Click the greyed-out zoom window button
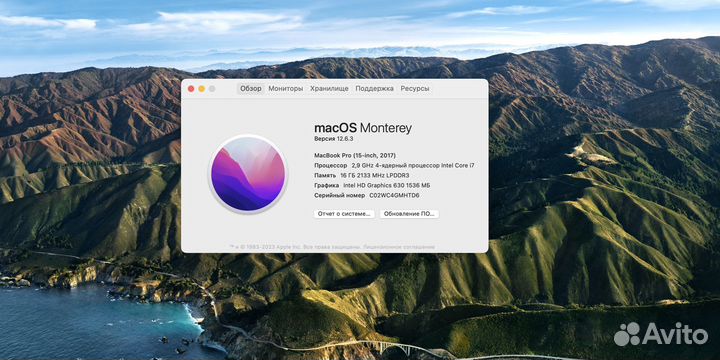Image resolution: width=720 pixels, height=360 pixels. tap(212, 89)
